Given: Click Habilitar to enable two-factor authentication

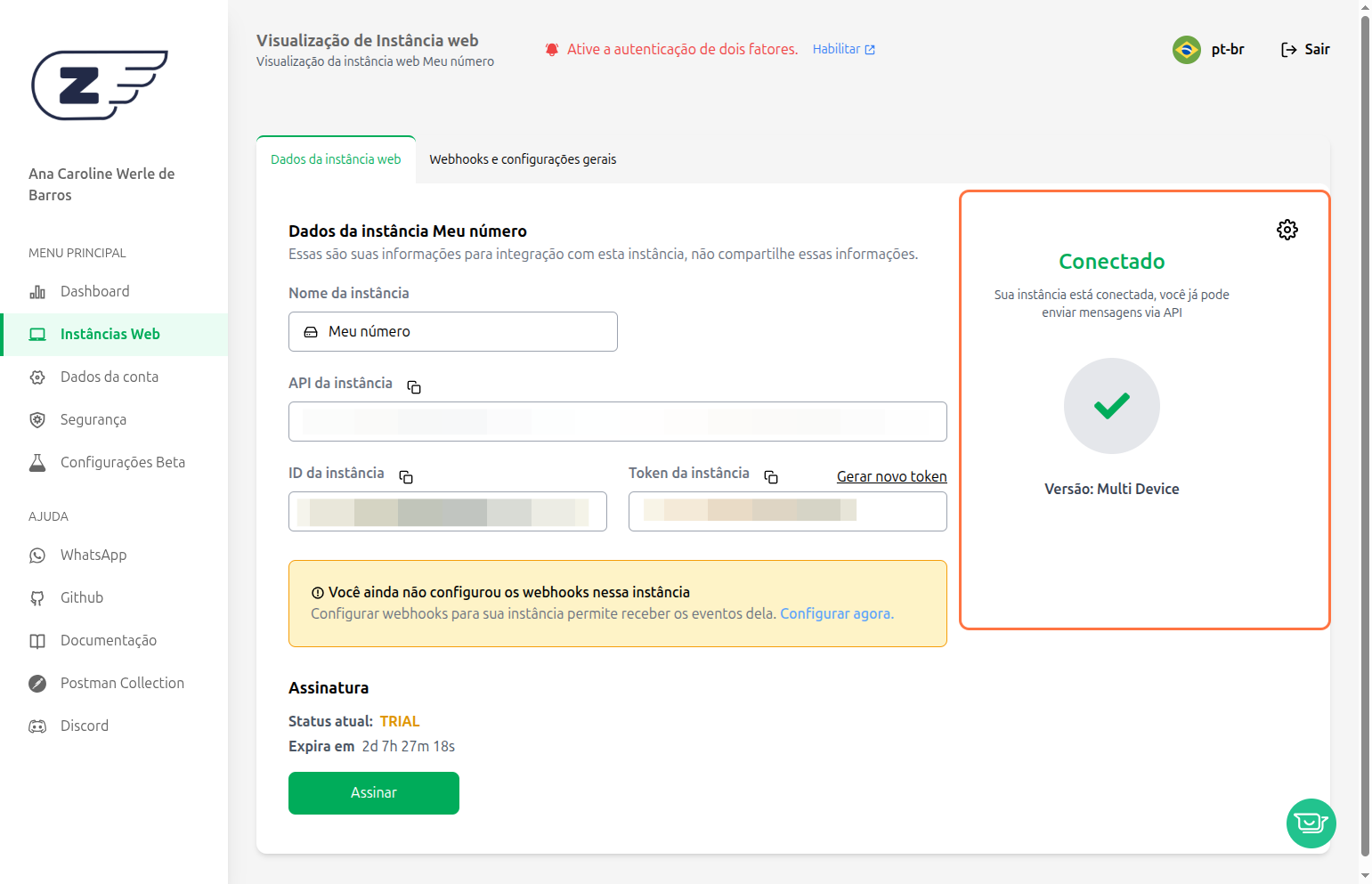Looking at the screenshot, I should coord(843,50).
